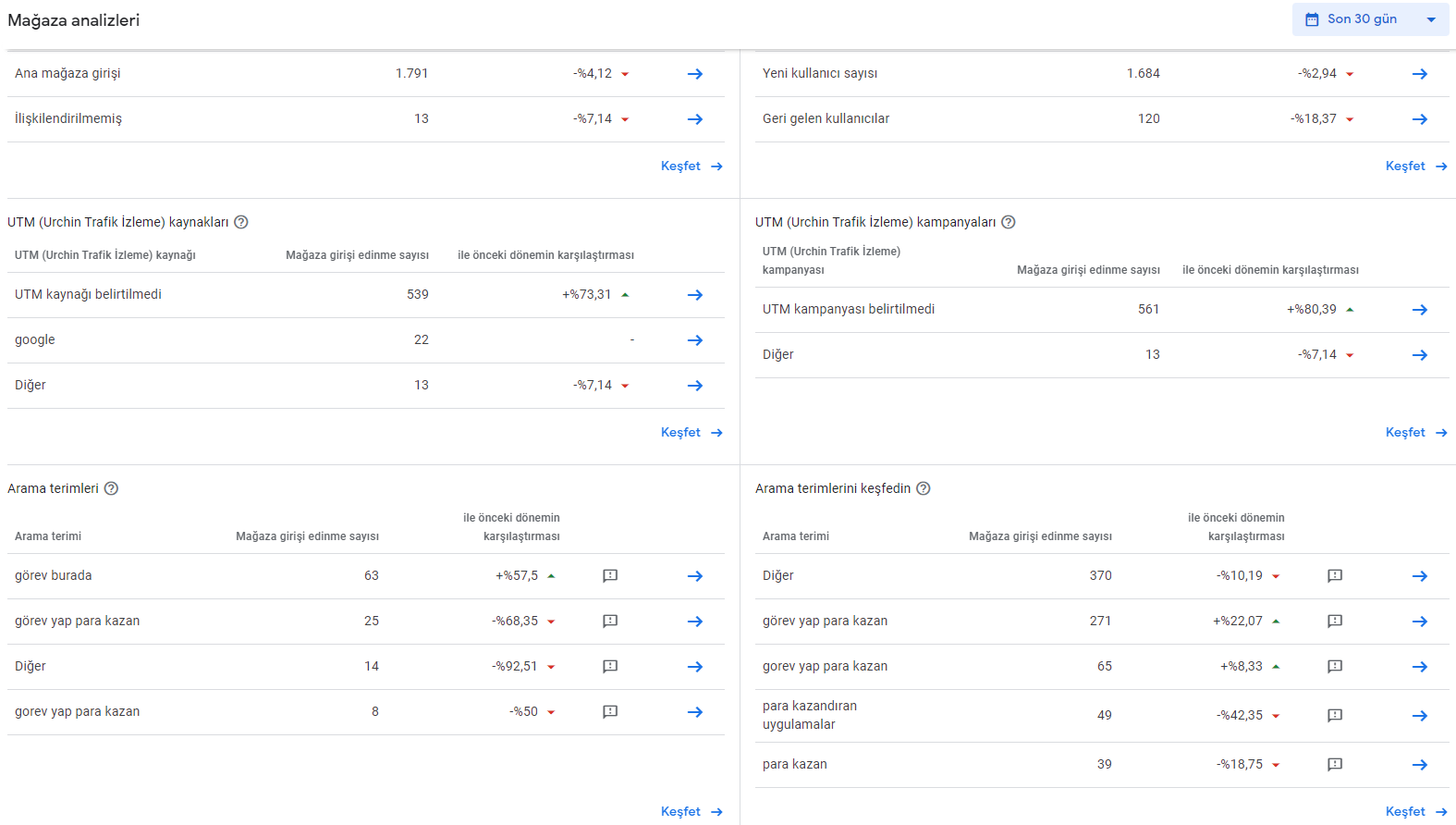This screenshot has width=1456, height=825.
Task: Send feedback for para kazan row
Action: pyautogui.click(x=1335, y=765)
